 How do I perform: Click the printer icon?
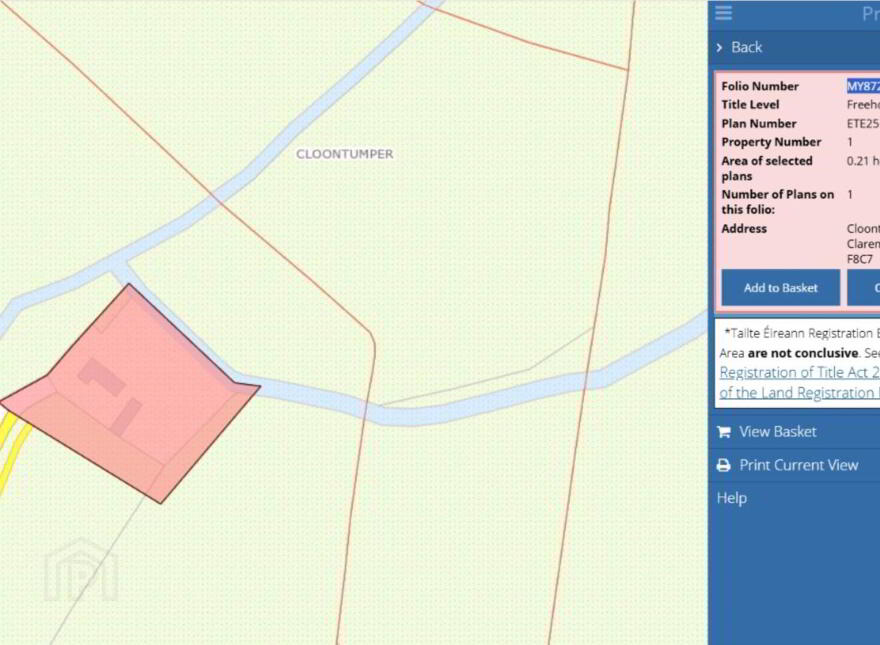[724, 465]
